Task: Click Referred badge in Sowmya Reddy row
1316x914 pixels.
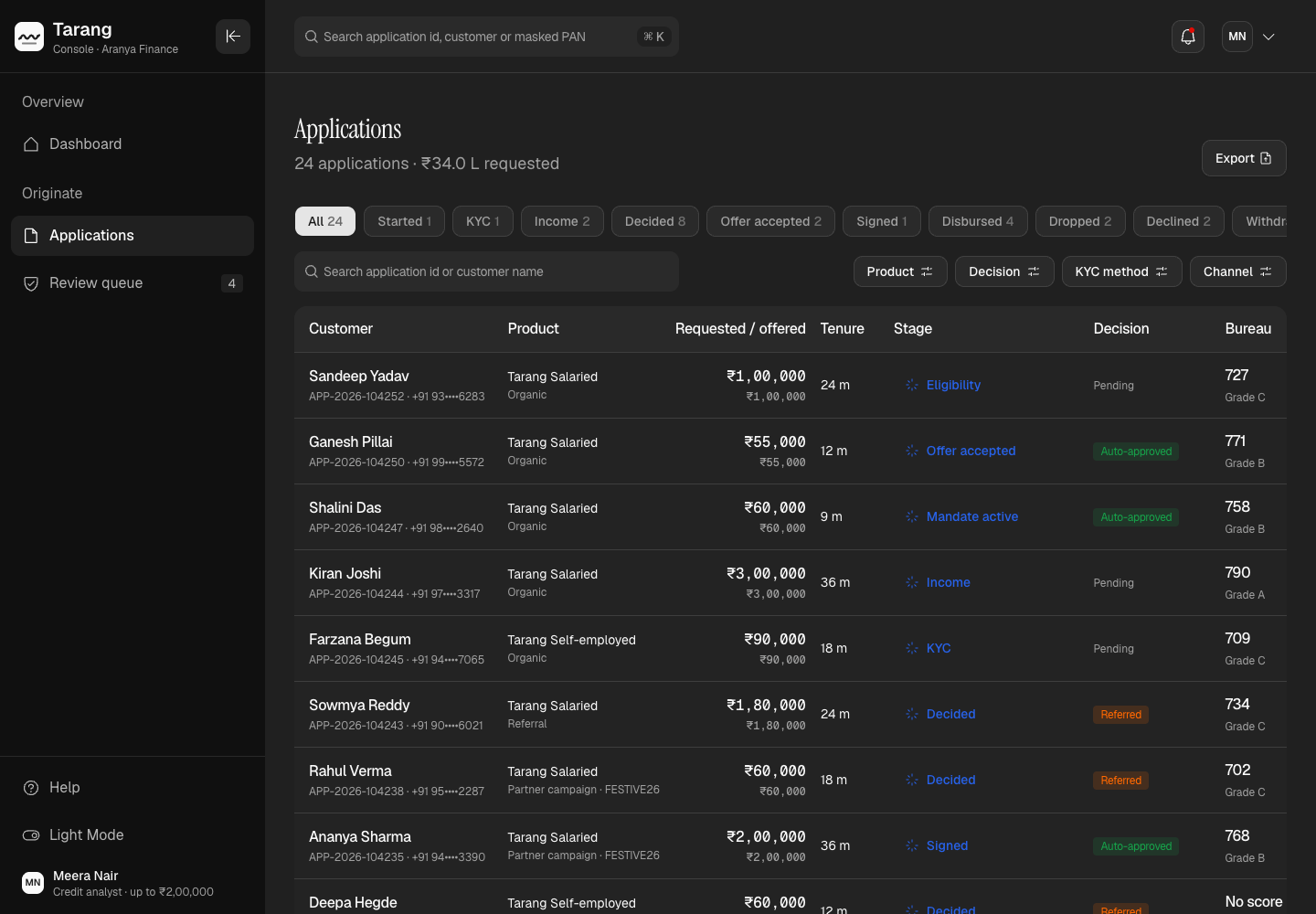Action: pos(1120,715)
